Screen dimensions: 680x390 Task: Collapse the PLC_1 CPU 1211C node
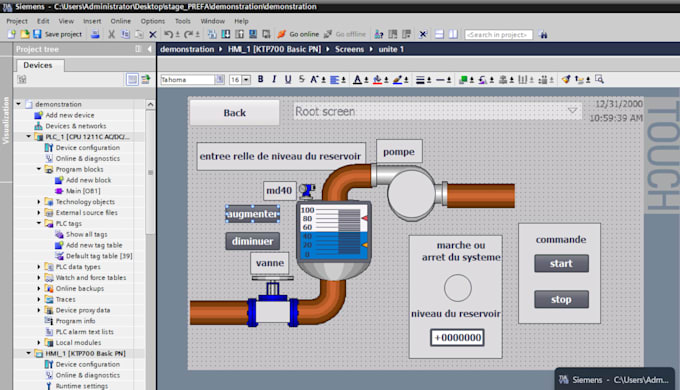point(29,137)
